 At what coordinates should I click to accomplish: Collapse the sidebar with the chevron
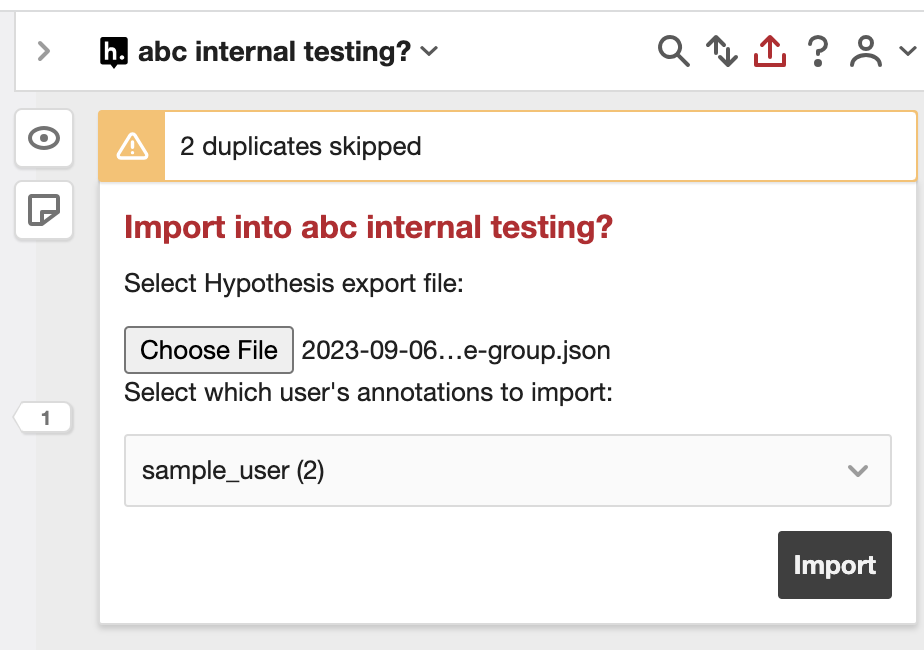pyautogui.click(x=44, y=51)
